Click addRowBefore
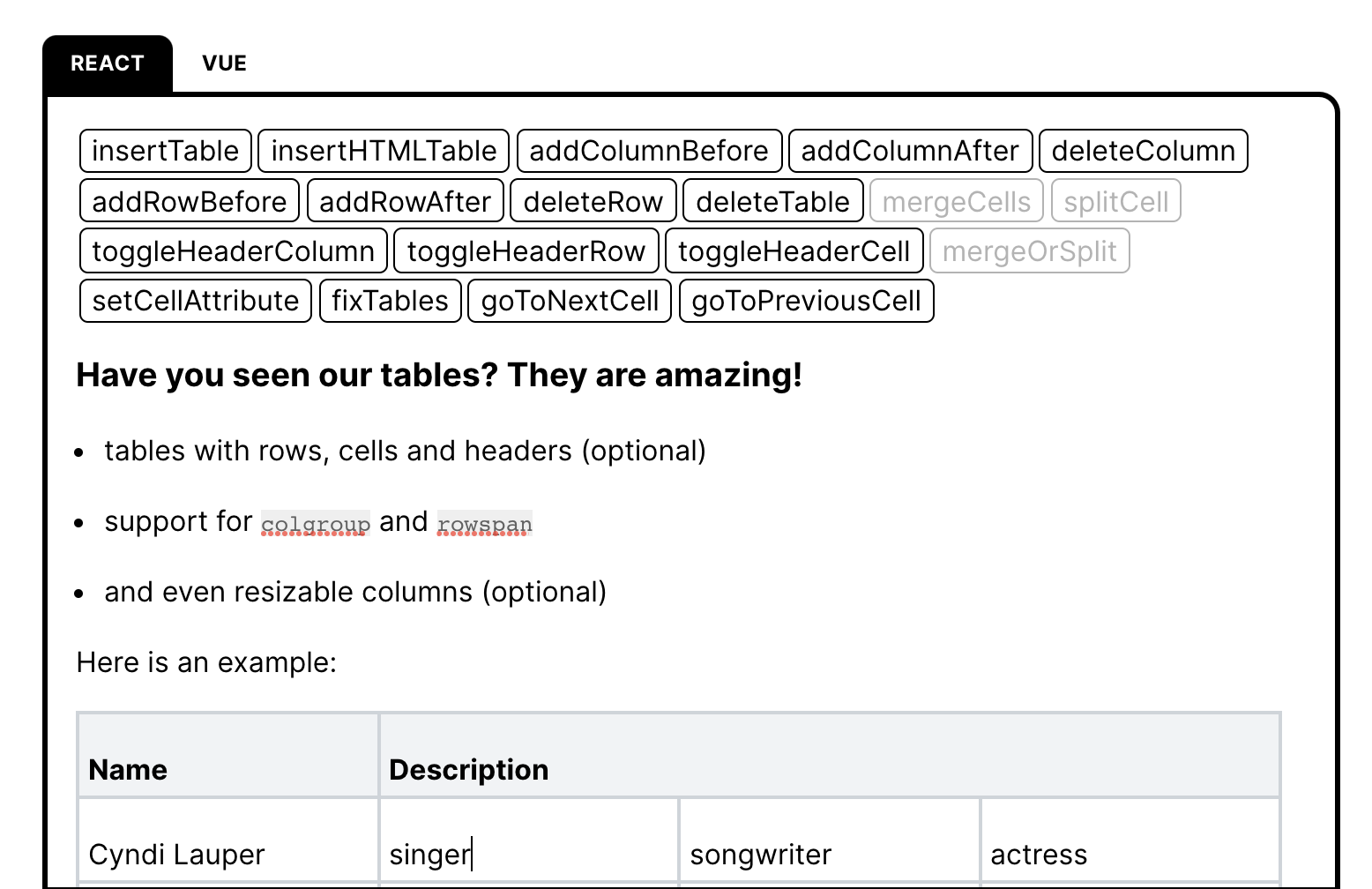The width and height of the screenshot is (1372, 889). tap(189, 201)
